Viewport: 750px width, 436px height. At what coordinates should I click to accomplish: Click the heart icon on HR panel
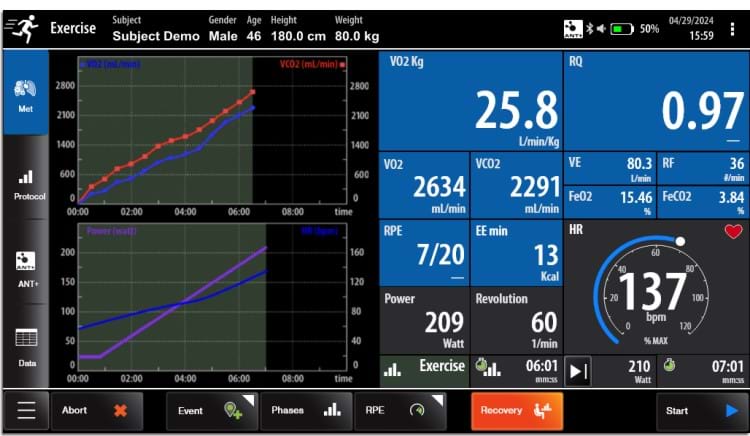coord(733,232)
